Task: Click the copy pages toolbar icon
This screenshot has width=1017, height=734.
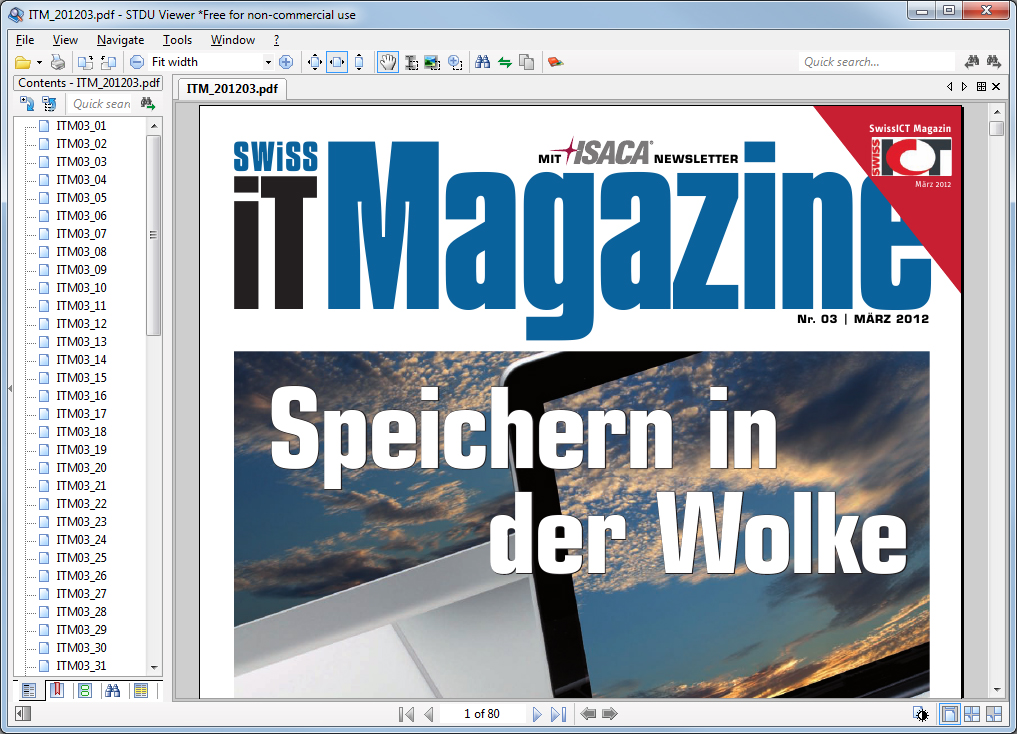Action: click(x=527, y=62)
